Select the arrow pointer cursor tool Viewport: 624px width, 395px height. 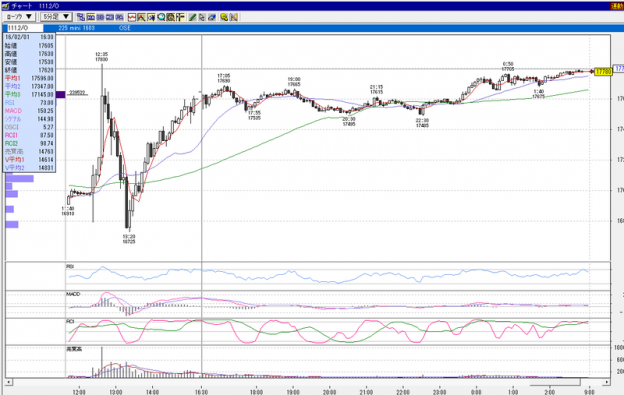(202, 17)
